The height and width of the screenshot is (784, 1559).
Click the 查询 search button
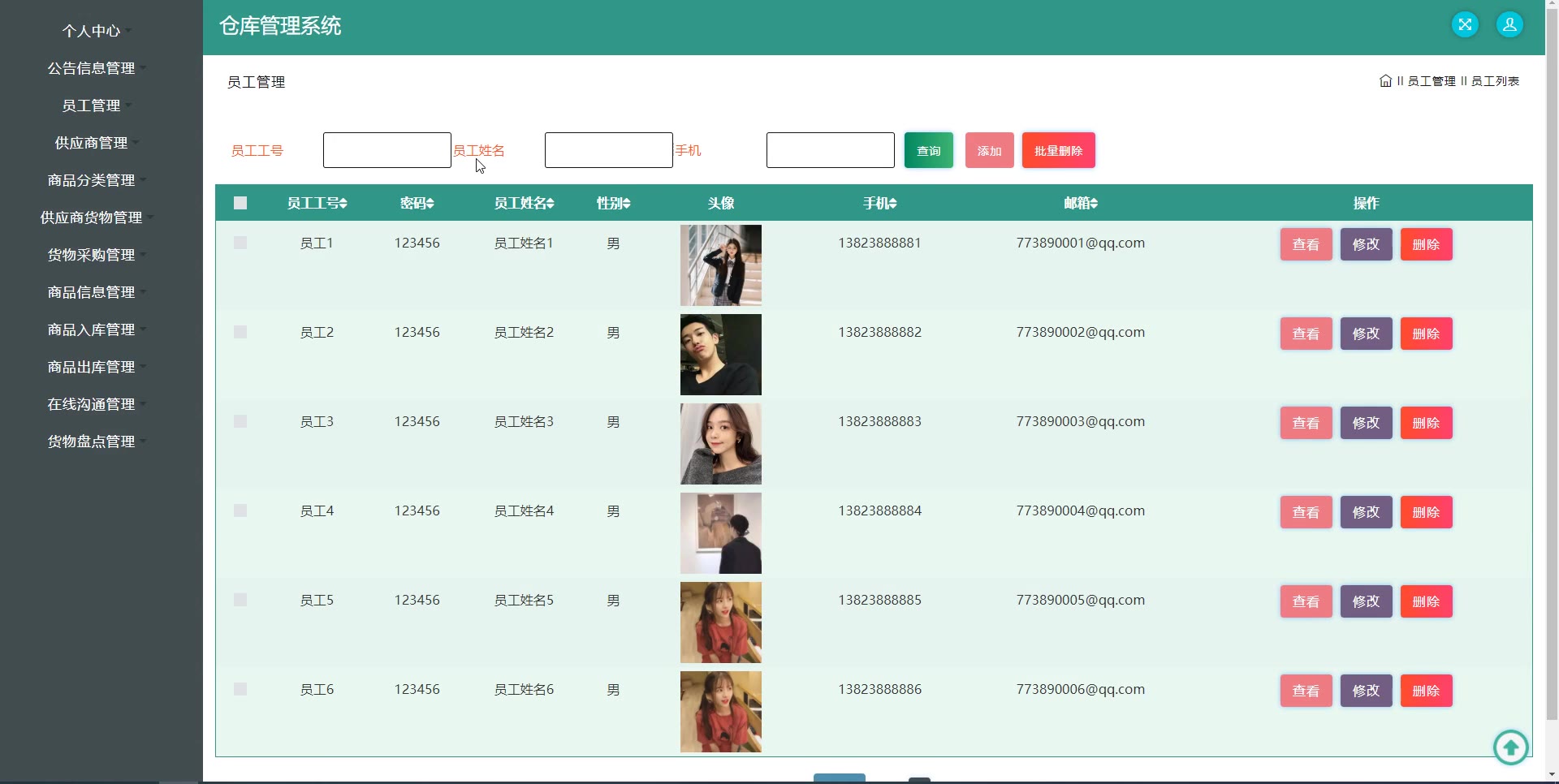coord(928,151)
